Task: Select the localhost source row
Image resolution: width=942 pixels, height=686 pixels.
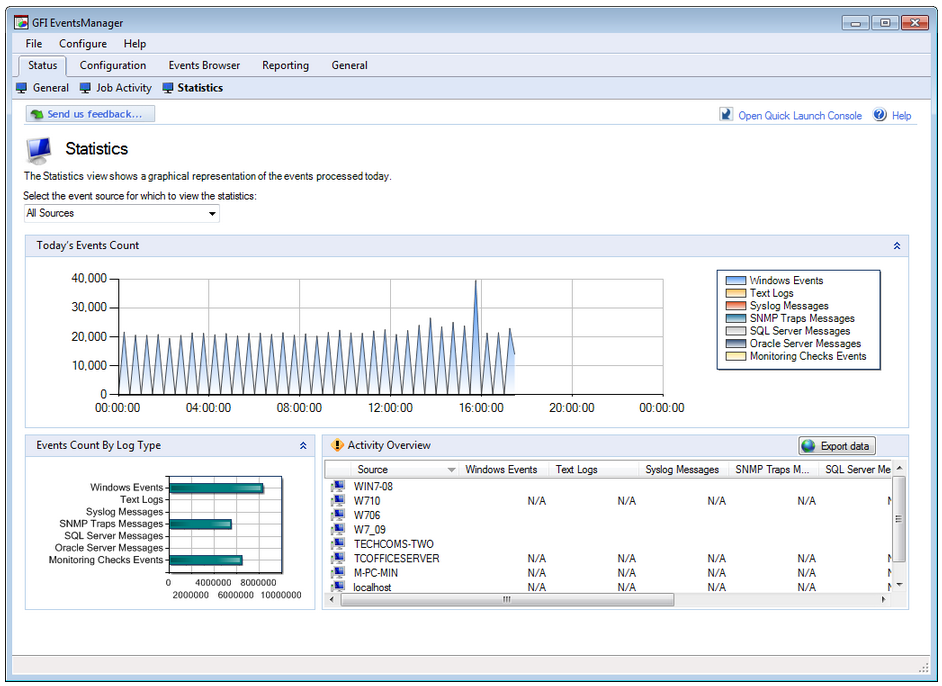Action: coord(609,587)
